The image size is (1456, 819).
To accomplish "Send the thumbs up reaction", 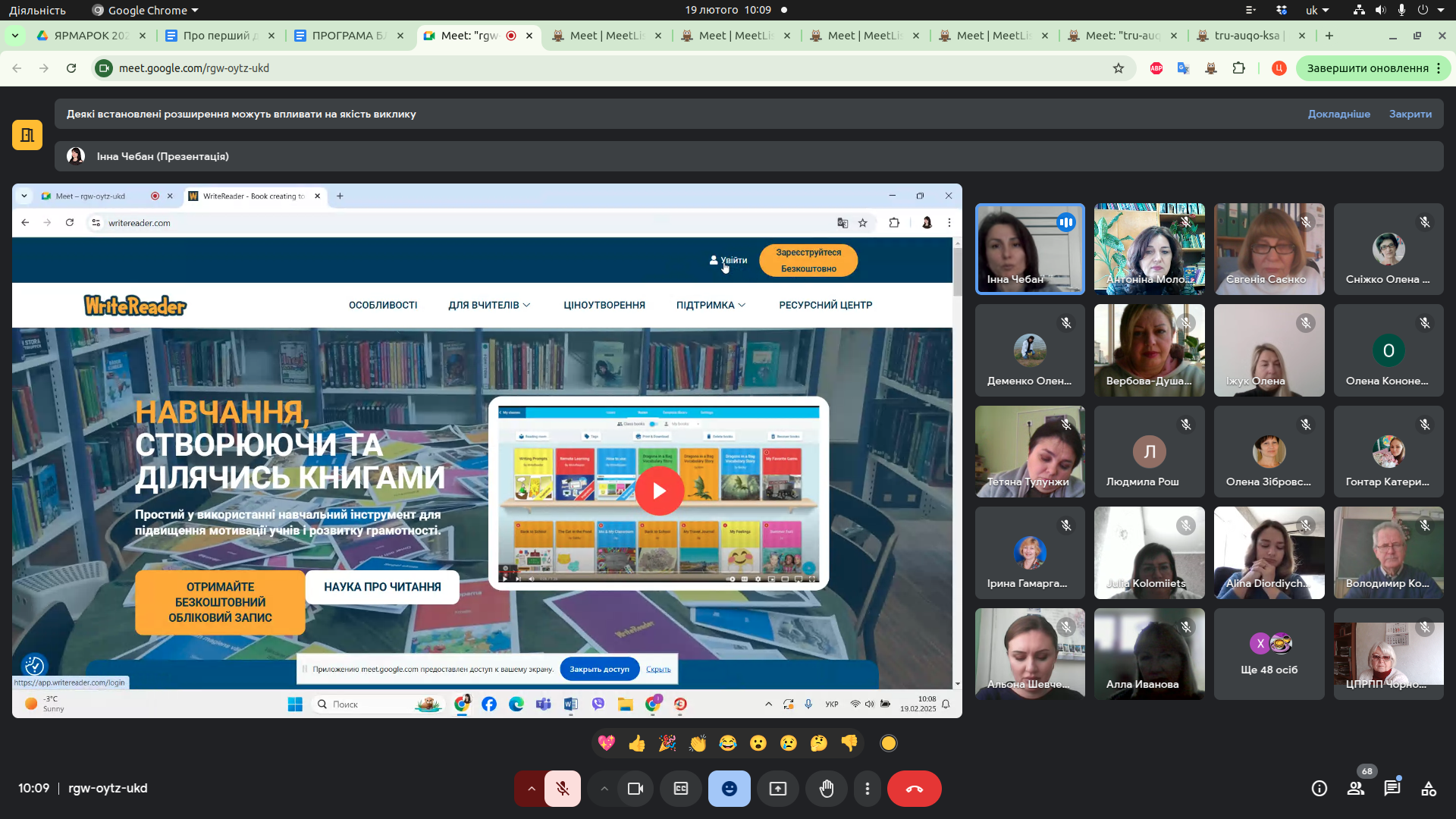I will (637, 743).
